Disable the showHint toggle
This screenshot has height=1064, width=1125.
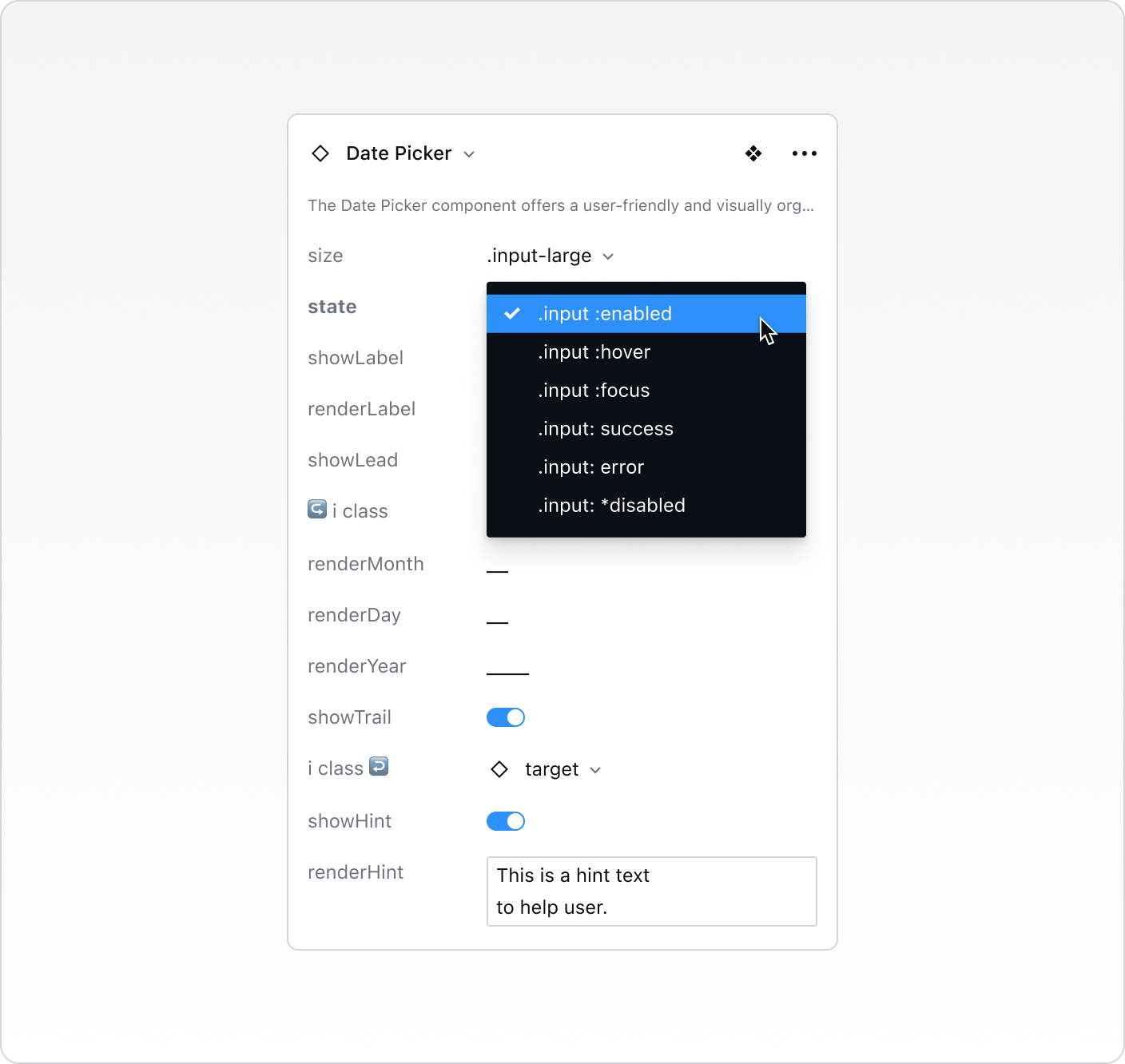pyautogui.click(x=506, y=821)
